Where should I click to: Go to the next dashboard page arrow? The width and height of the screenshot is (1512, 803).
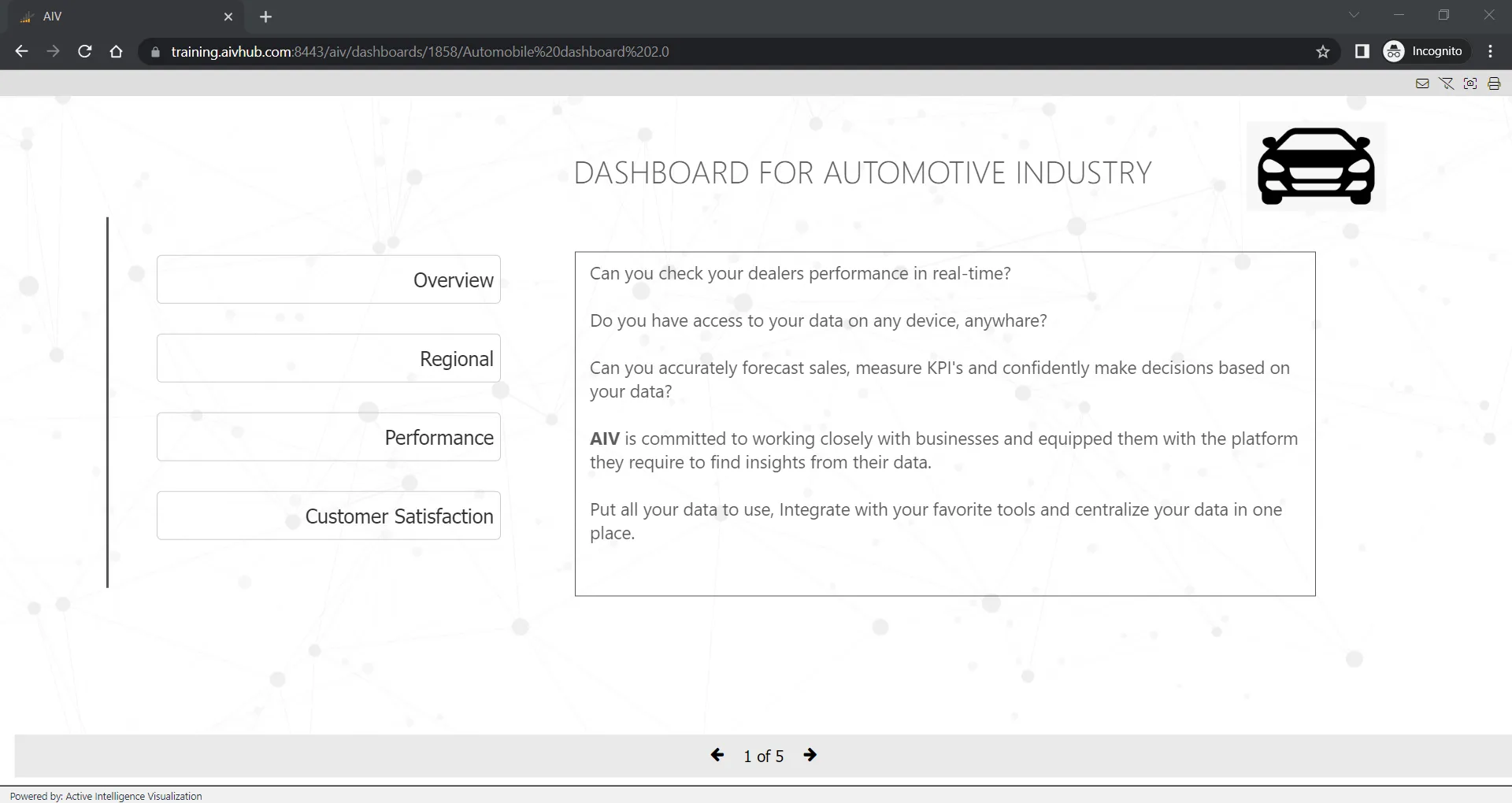tap(810, 755)
